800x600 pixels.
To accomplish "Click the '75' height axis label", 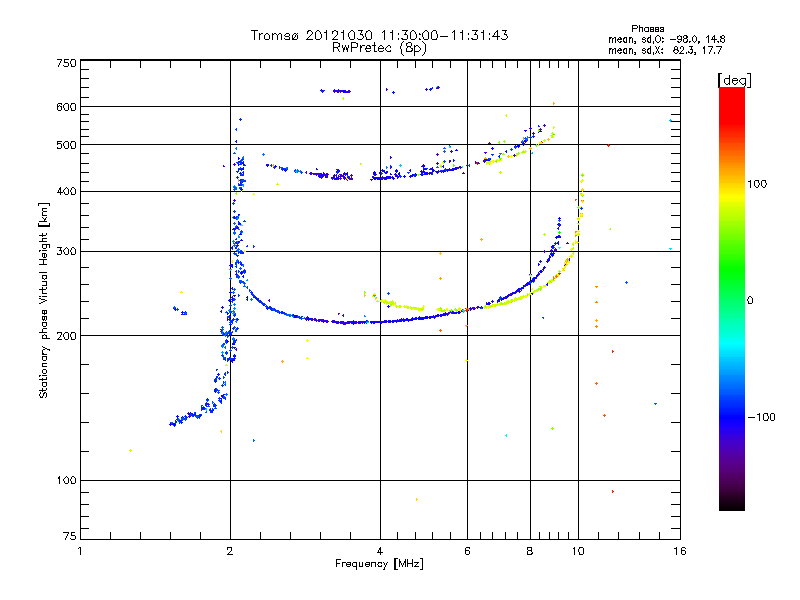I will click(70, 536).
